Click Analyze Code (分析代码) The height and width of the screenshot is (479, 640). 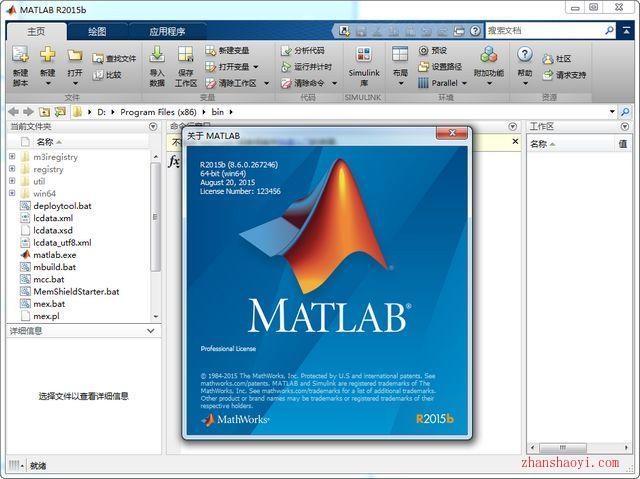[x=302, y=51]
